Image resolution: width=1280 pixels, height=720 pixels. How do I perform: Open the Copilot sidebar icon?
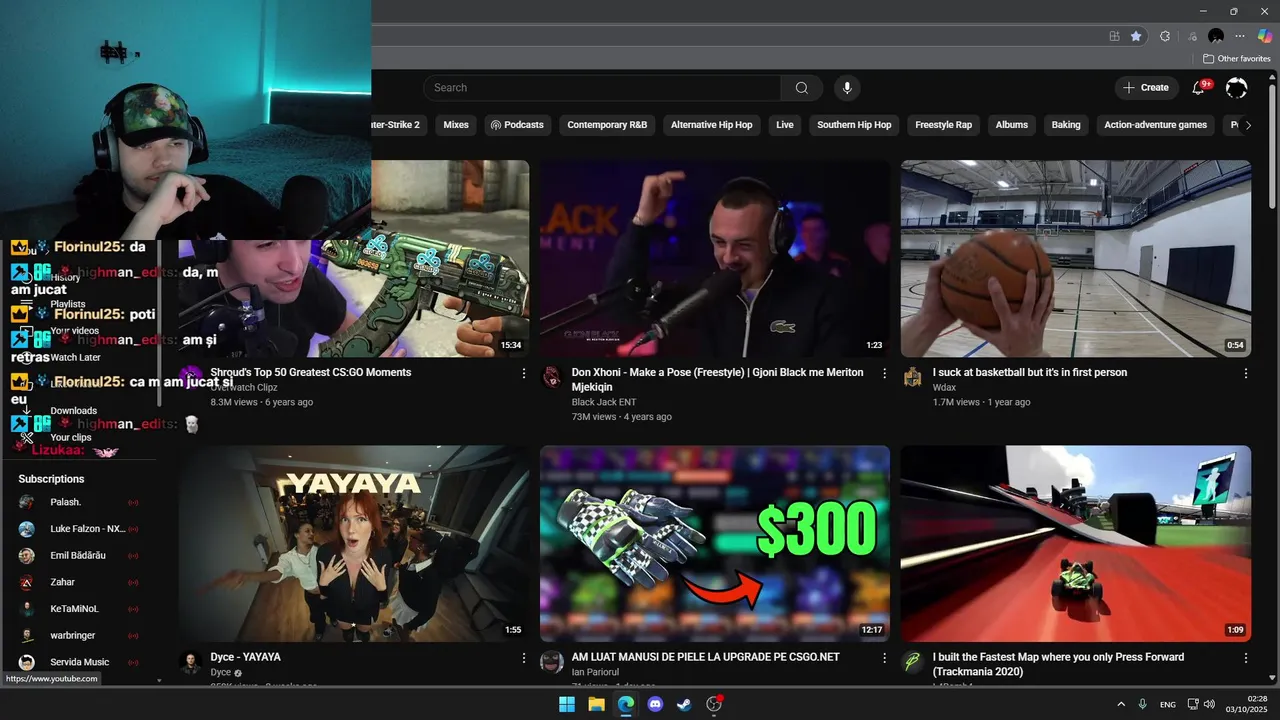(1265, 36)
